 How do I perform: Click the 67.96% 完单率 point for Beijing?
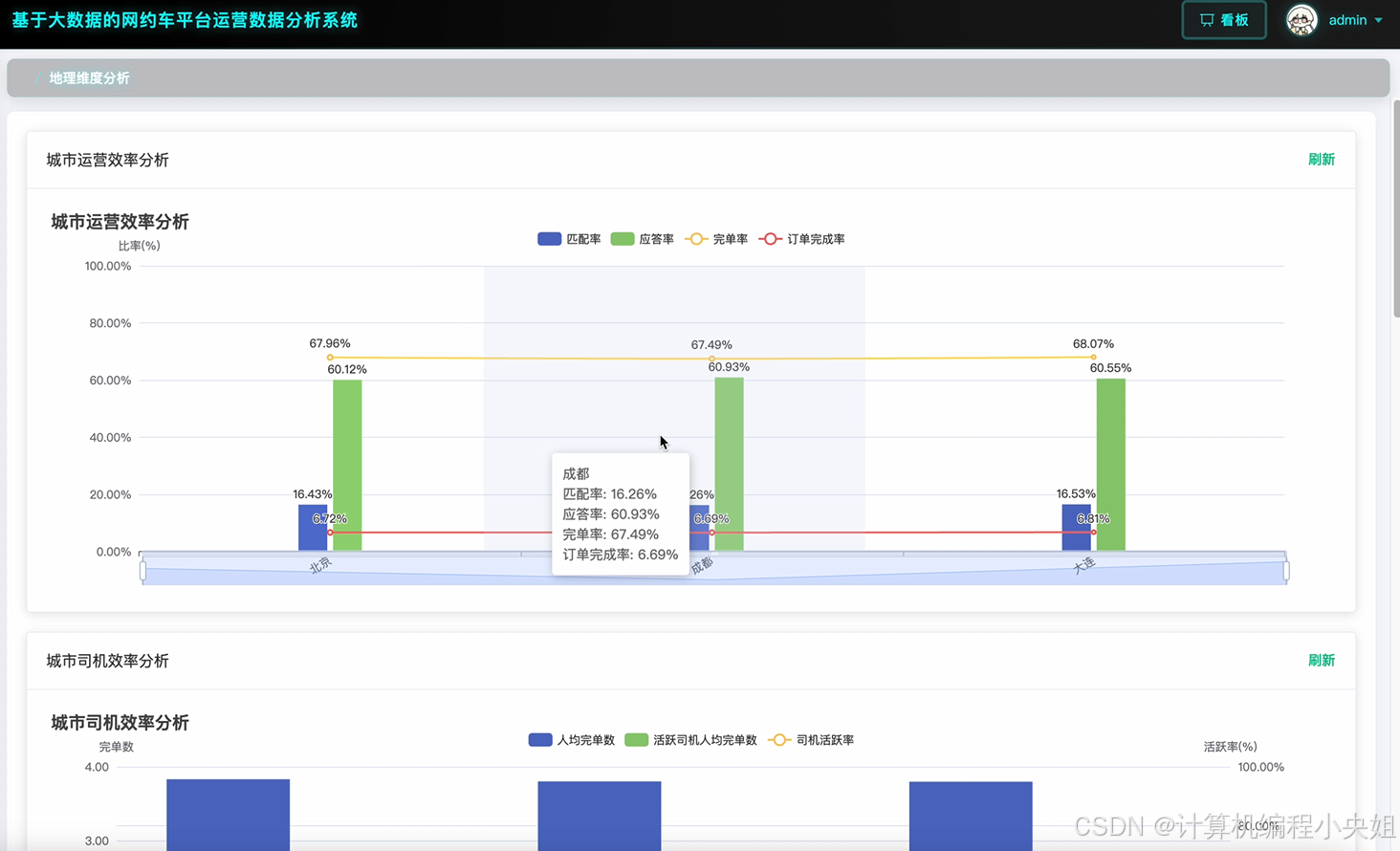coord(330,358)
